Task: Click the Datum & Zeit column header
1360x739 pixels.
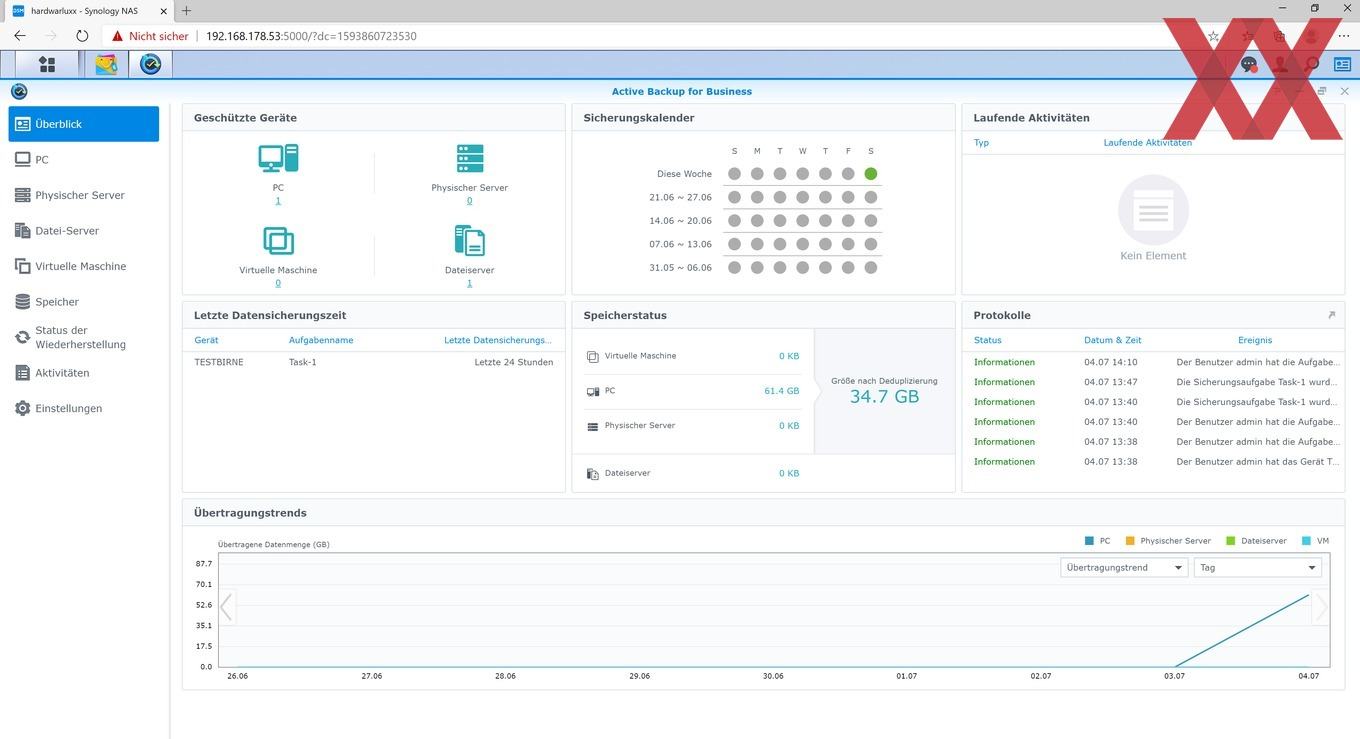Action: pos(1113,340)
